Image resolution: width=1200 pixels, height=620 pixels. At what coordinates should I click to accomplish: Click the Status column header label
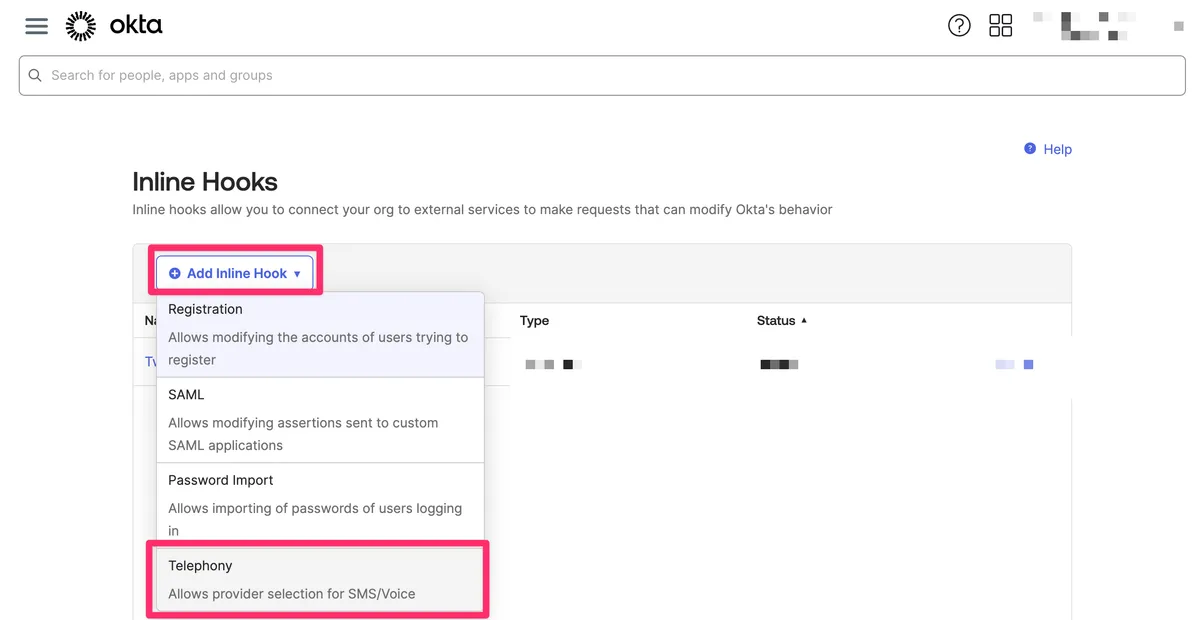(x=776, y=321)
